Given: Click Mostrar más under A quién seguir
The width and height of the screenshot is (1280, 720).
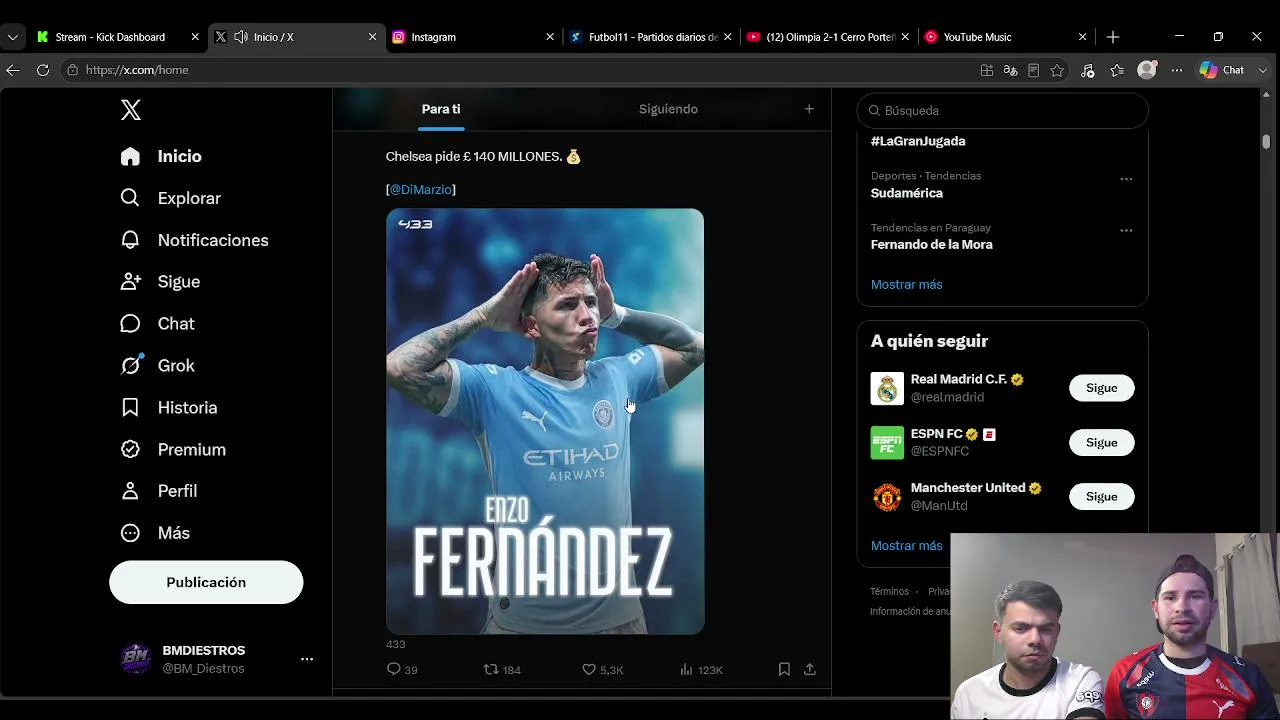Looking at the screenshot, I should (x=907, y=546).
